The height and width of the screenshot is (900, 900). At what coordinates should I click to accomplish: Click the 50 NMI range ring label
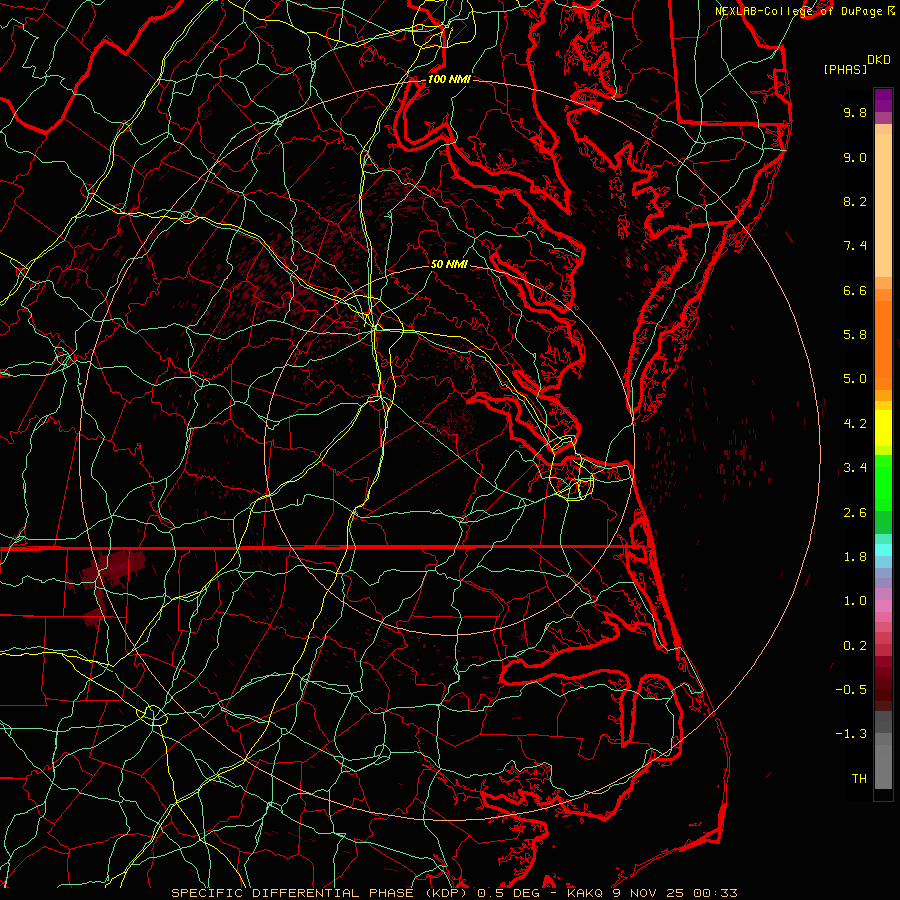pyautogui.click(x=449, y=264)
